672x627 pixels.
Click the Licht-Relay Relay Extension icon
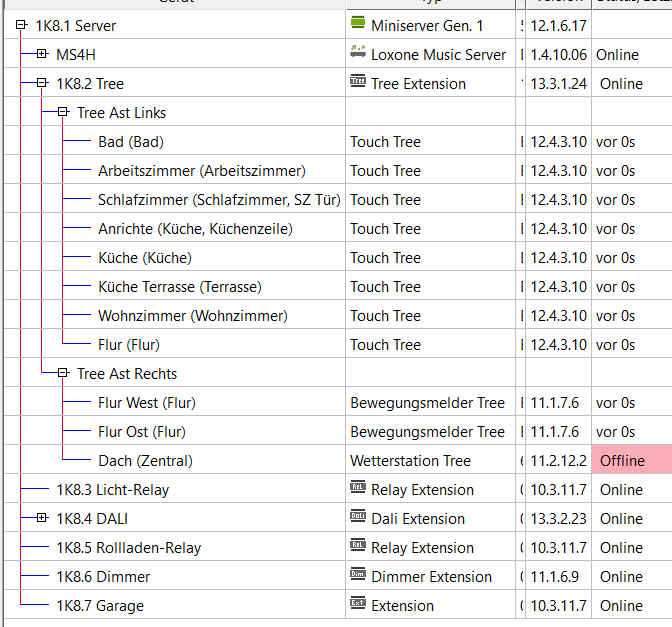pyautogui.click(x=358, y=489)
